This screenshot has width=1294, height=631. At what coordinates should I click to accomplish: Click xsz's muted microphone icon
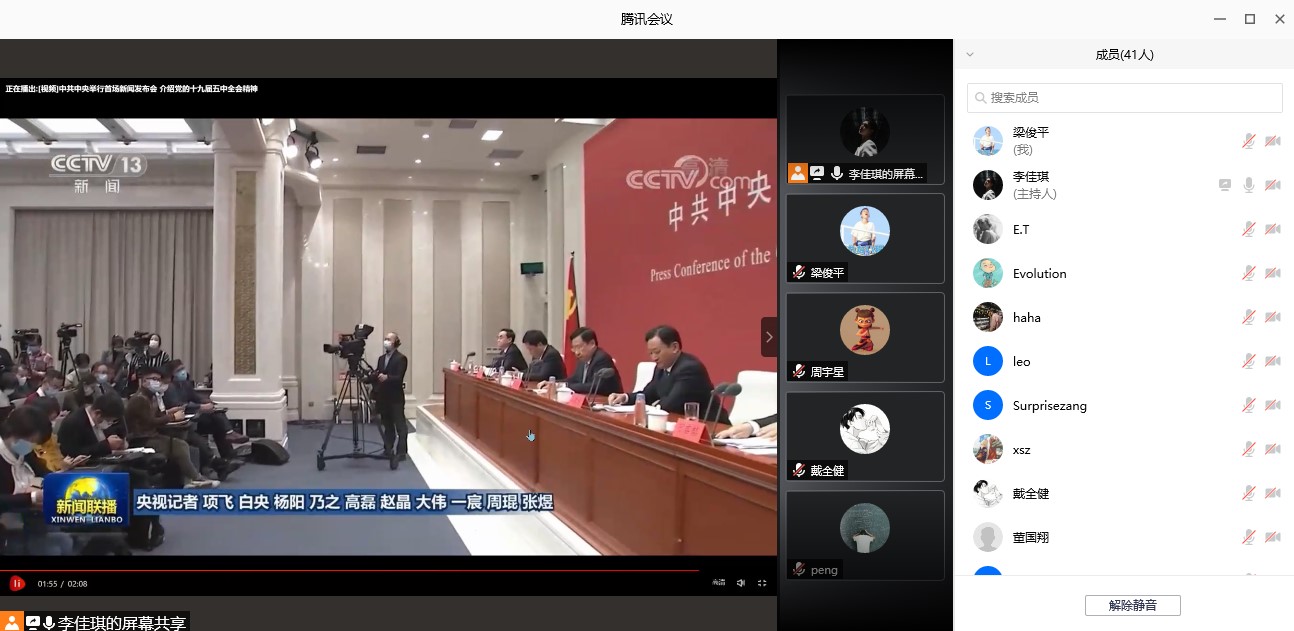[x=1248, y=449]
